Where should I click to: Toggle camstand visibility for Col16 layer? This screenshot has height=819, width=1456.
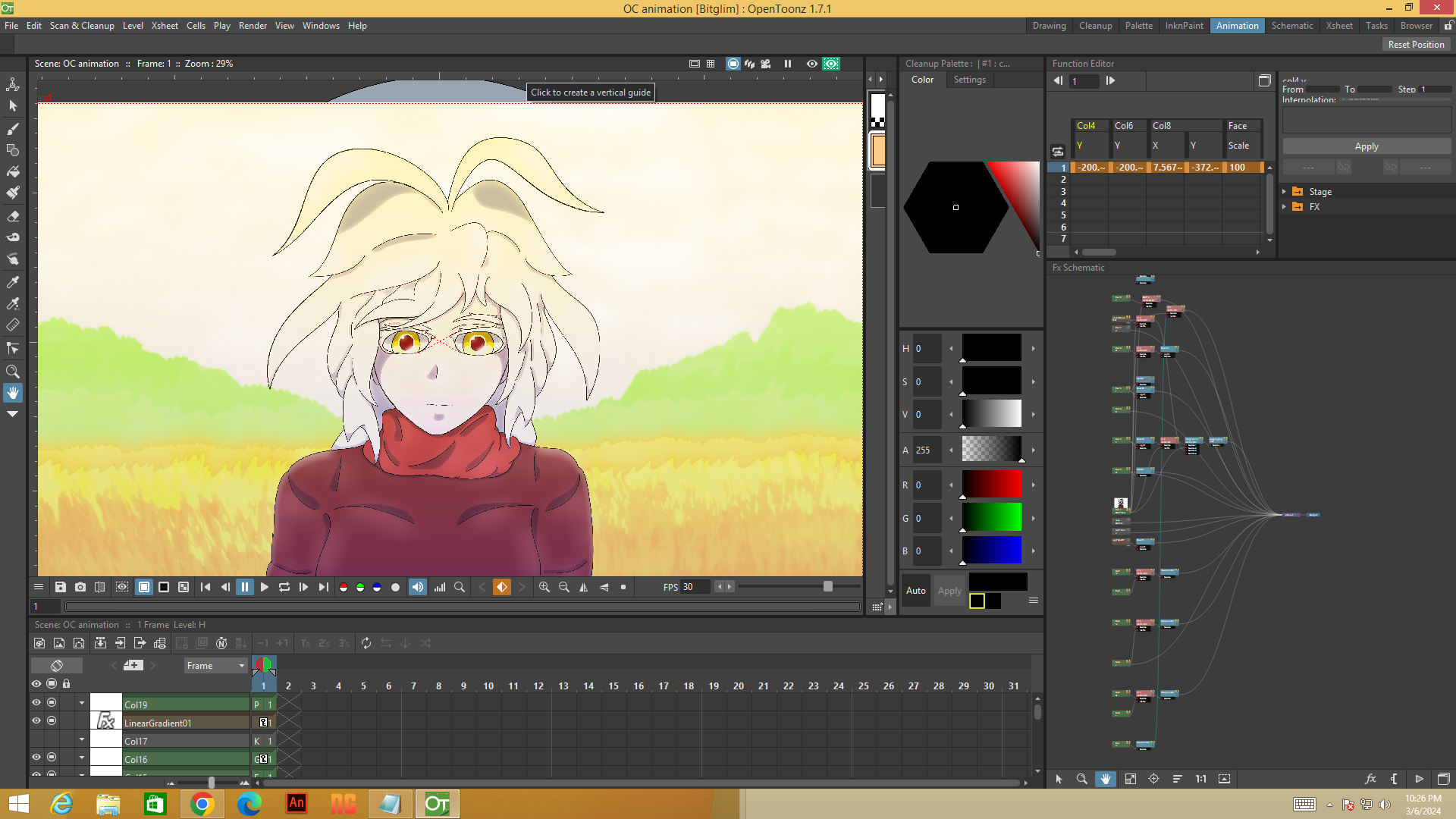52,757
